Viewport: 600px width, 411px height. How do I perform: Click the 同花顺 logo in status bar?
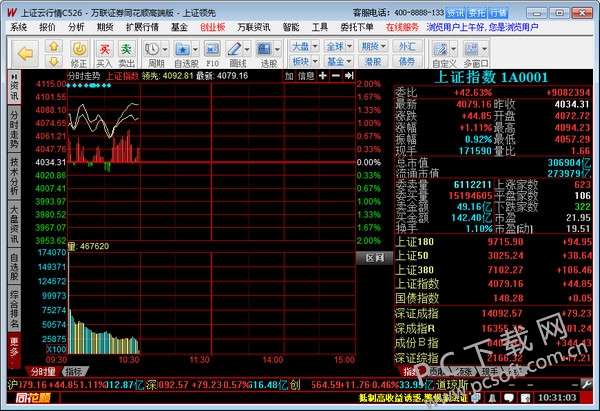point(33,398)
